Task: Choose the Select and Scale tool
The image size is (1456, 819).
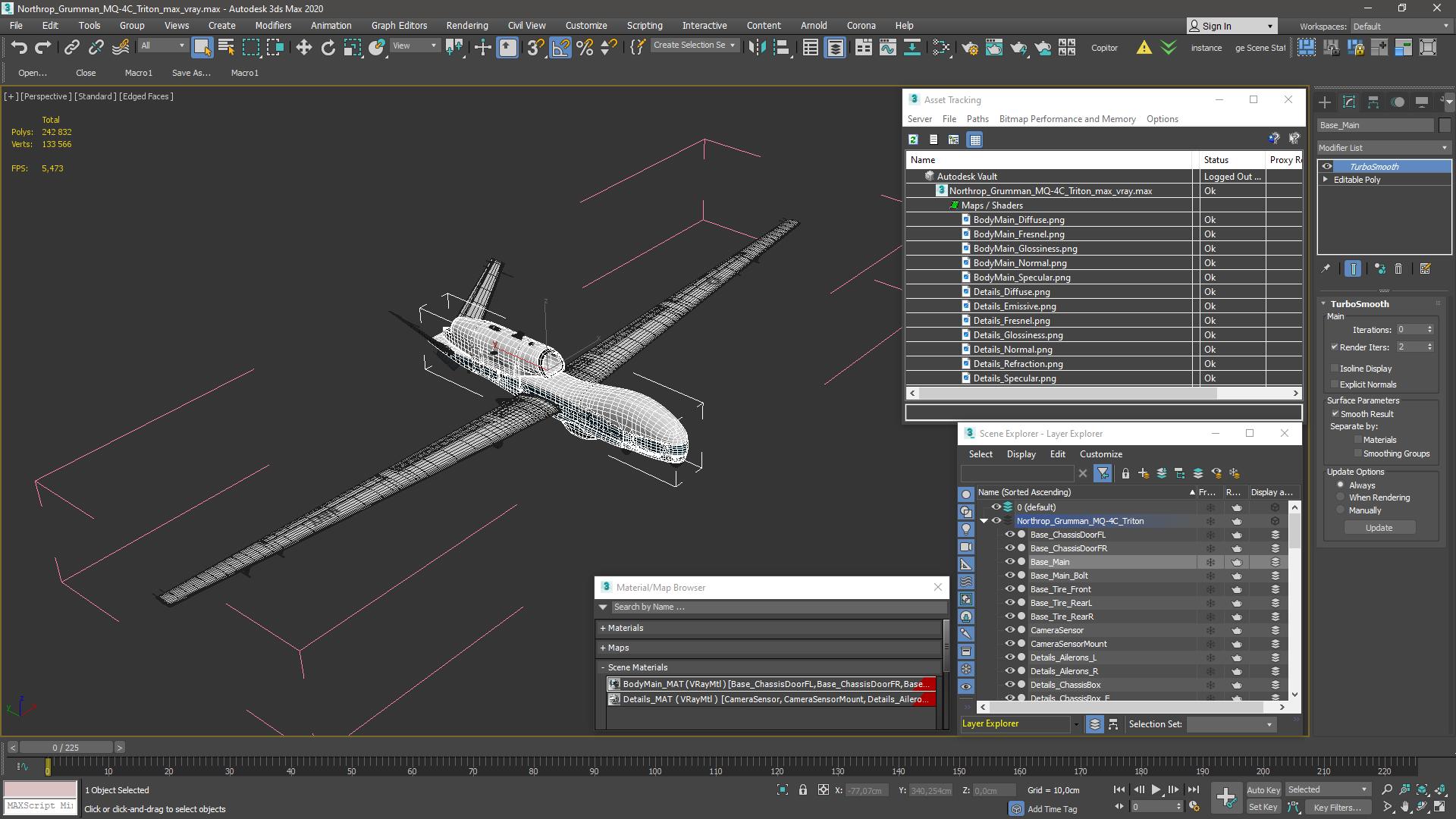Action: (x=353, y=48)
